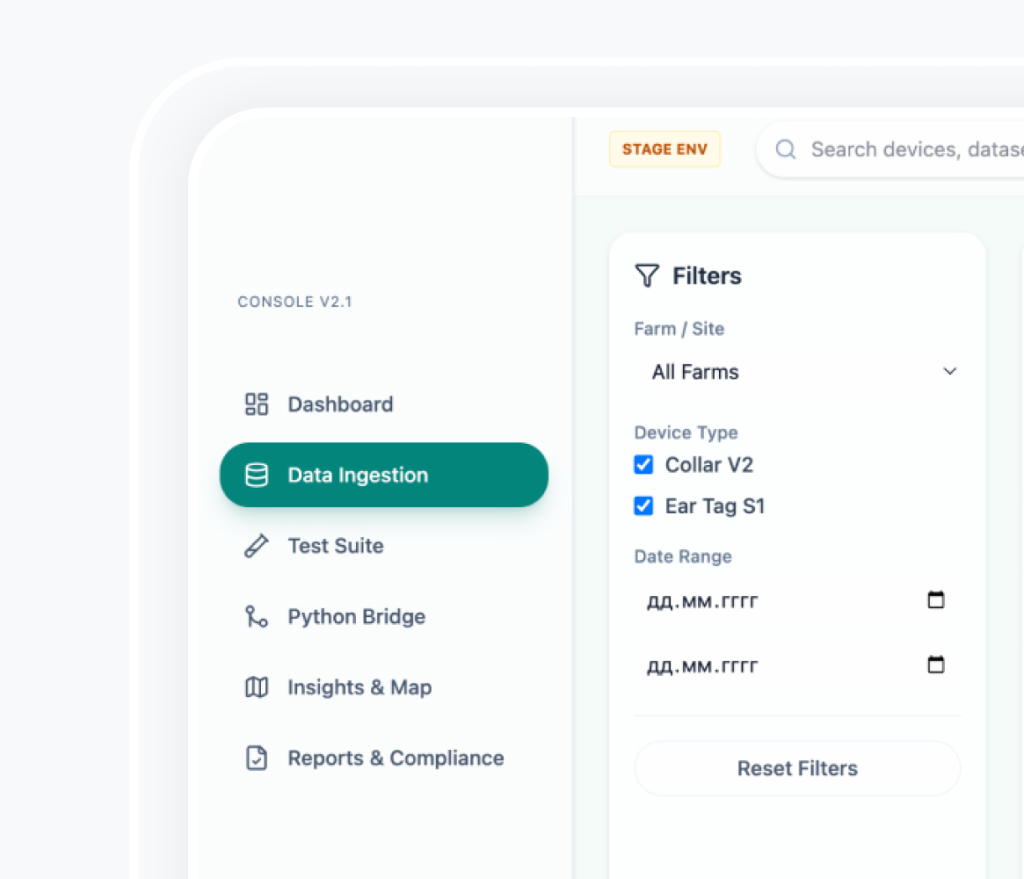This screenshot has width=1024, height=879.
Task: Open the Test Suite page
Action: click(335, 546)
